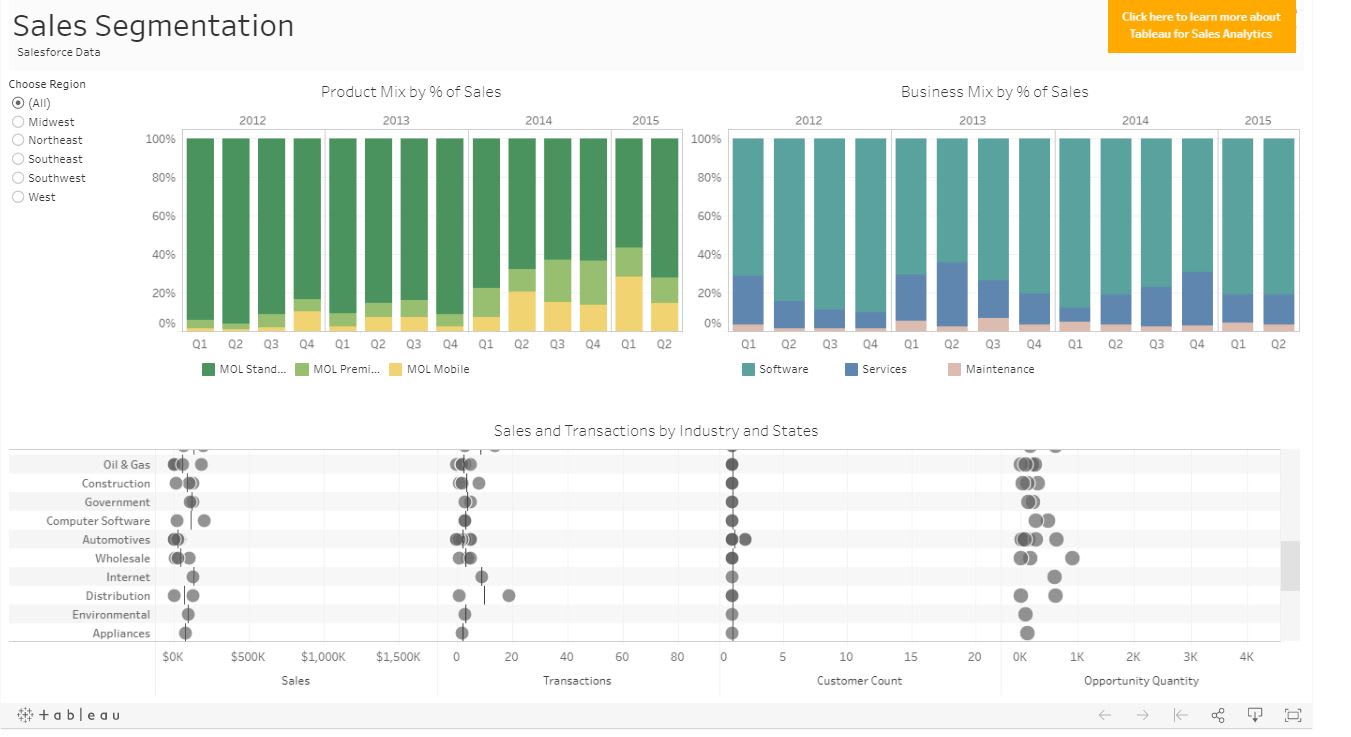Click the Undo arrow in the toolbar
Image resolution: width=1351 pixels, height=737 pixels.
1105,715
